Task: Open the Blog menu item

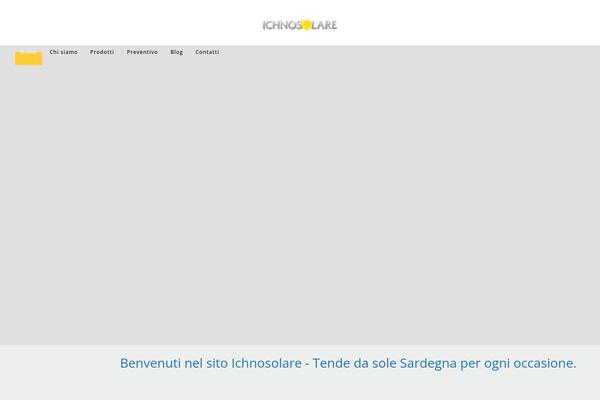Action: [176, 52]
